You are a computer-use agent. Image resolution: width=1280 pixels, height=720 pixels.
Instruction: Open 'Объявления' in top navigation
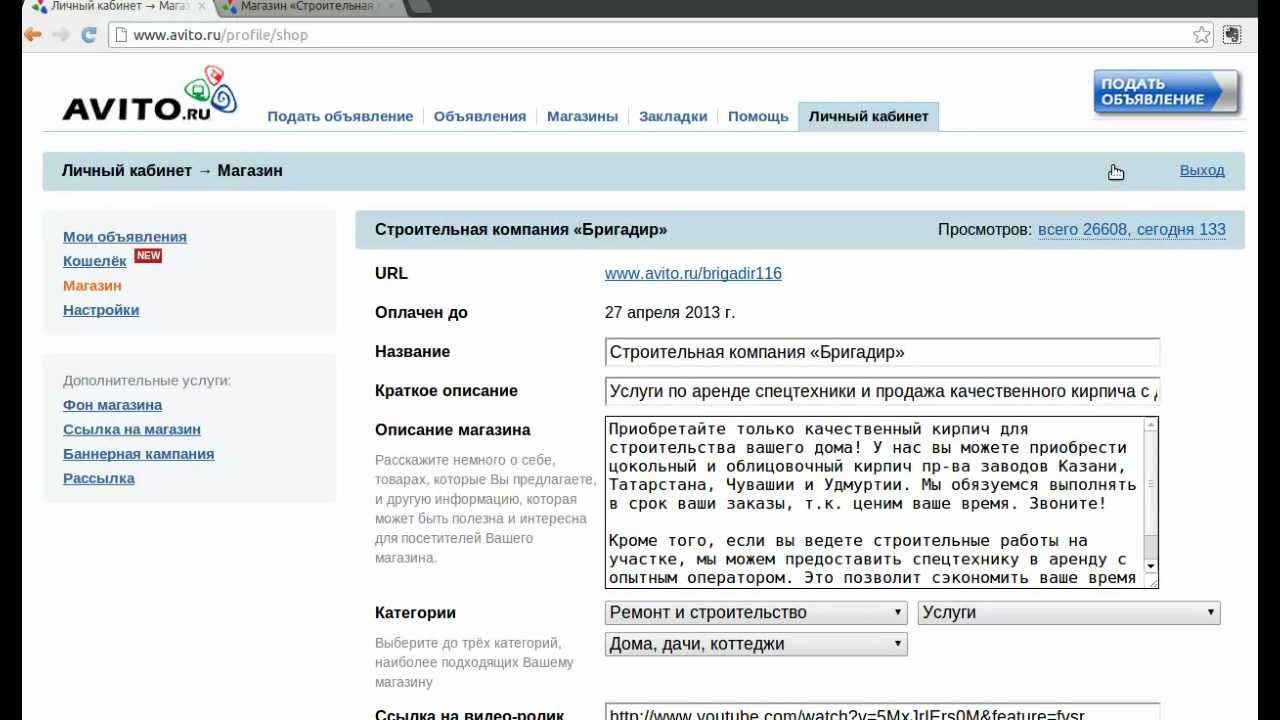click(x=480, y=116)
